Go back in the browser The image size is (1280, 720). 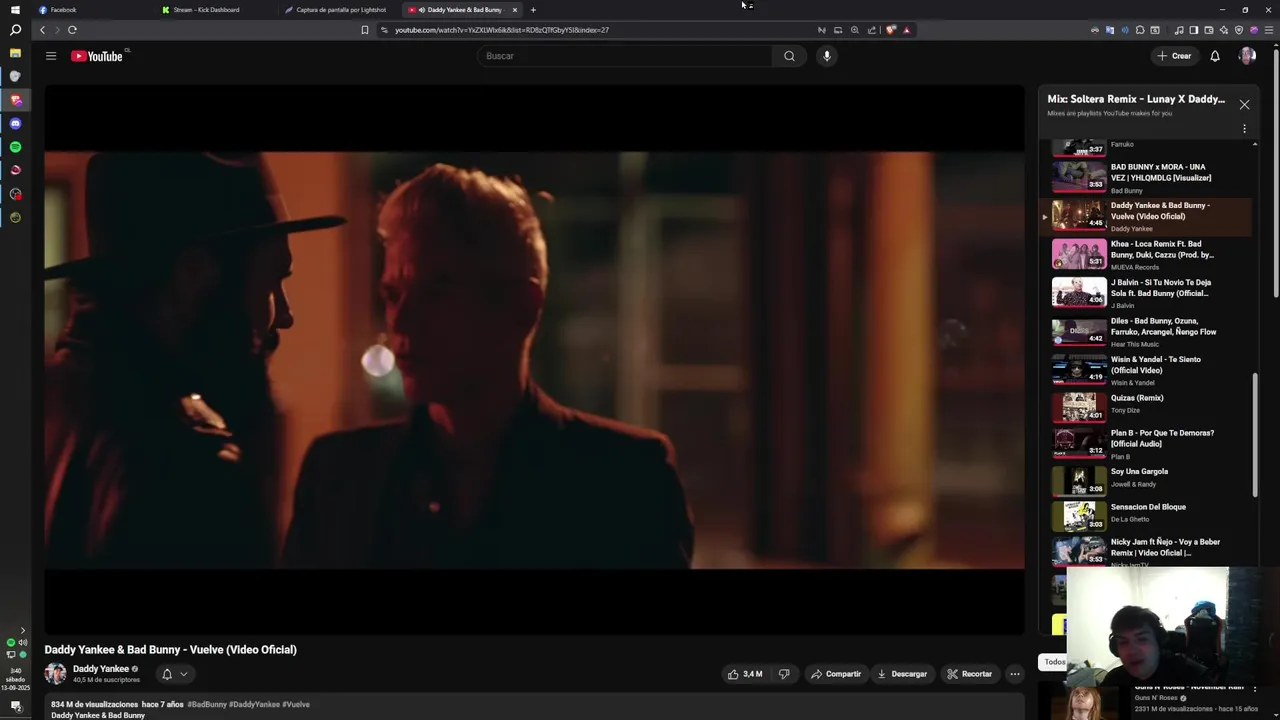click(x=42, y=30)
